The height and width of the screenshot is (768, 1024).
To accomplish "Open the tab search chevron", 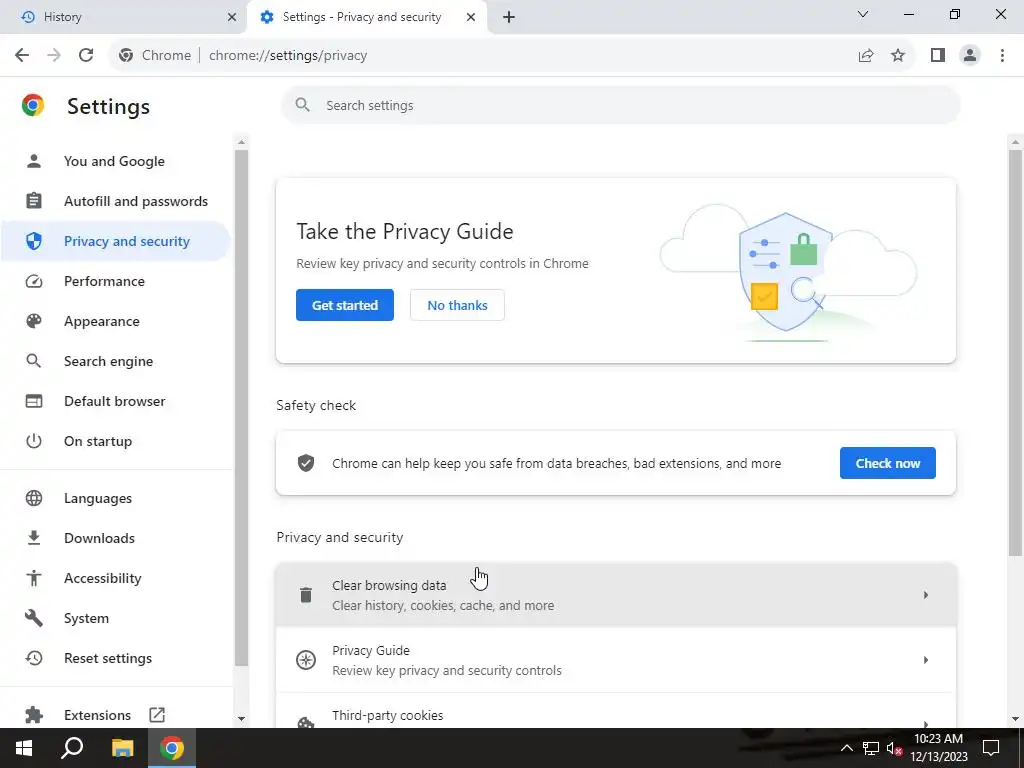I will click(863, 14).
